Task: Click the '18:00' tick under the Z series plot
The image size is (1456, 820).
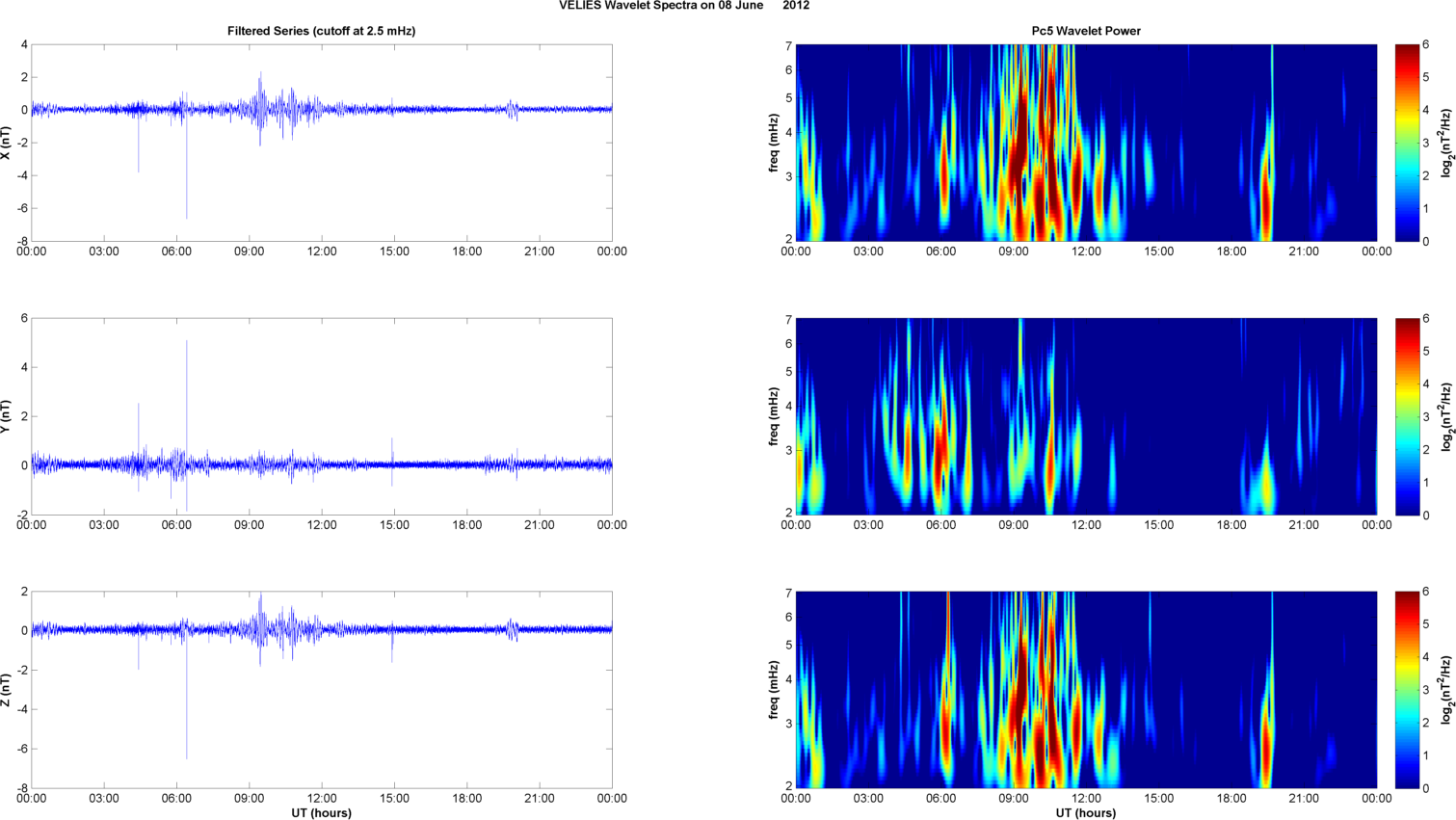Action: click(467, 799)
